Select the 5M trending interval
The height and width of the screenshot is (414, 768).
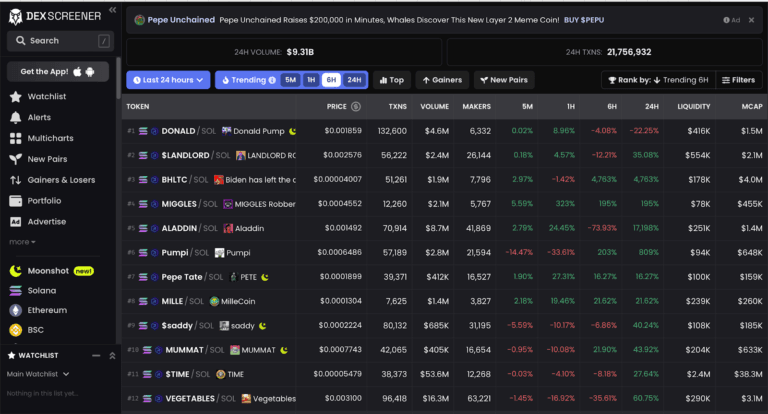click(290, 80)
